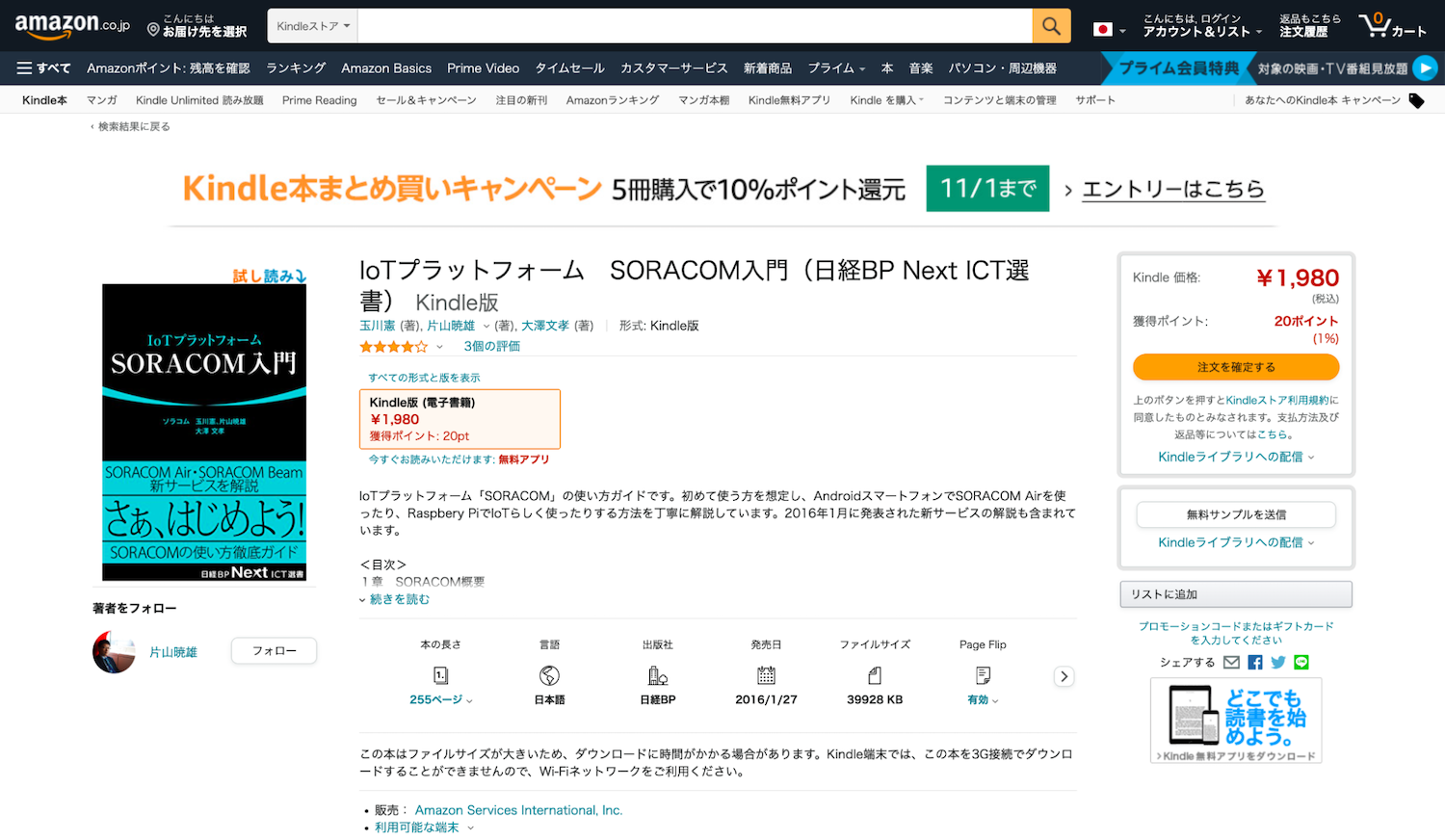The image size is (1445, 840).
Task: Open セール&キャンペーン subnav item
Action: pyautogui.click(x=426, y=100)
